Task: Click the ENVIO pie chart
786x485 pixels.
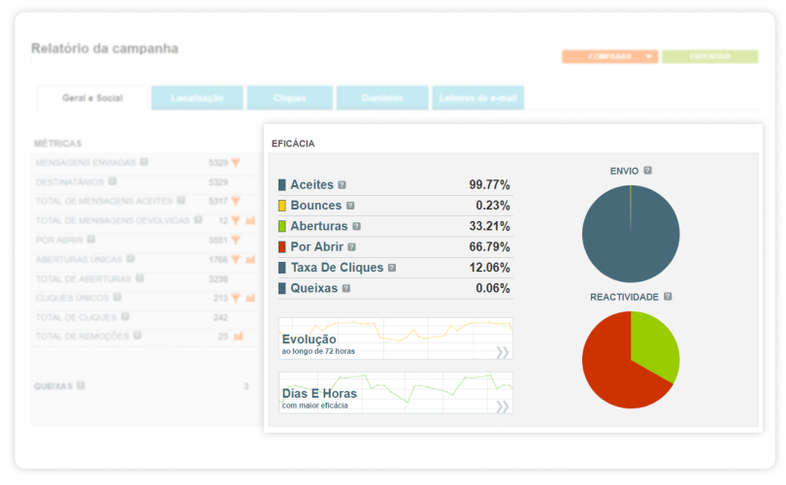Action: 631,234
